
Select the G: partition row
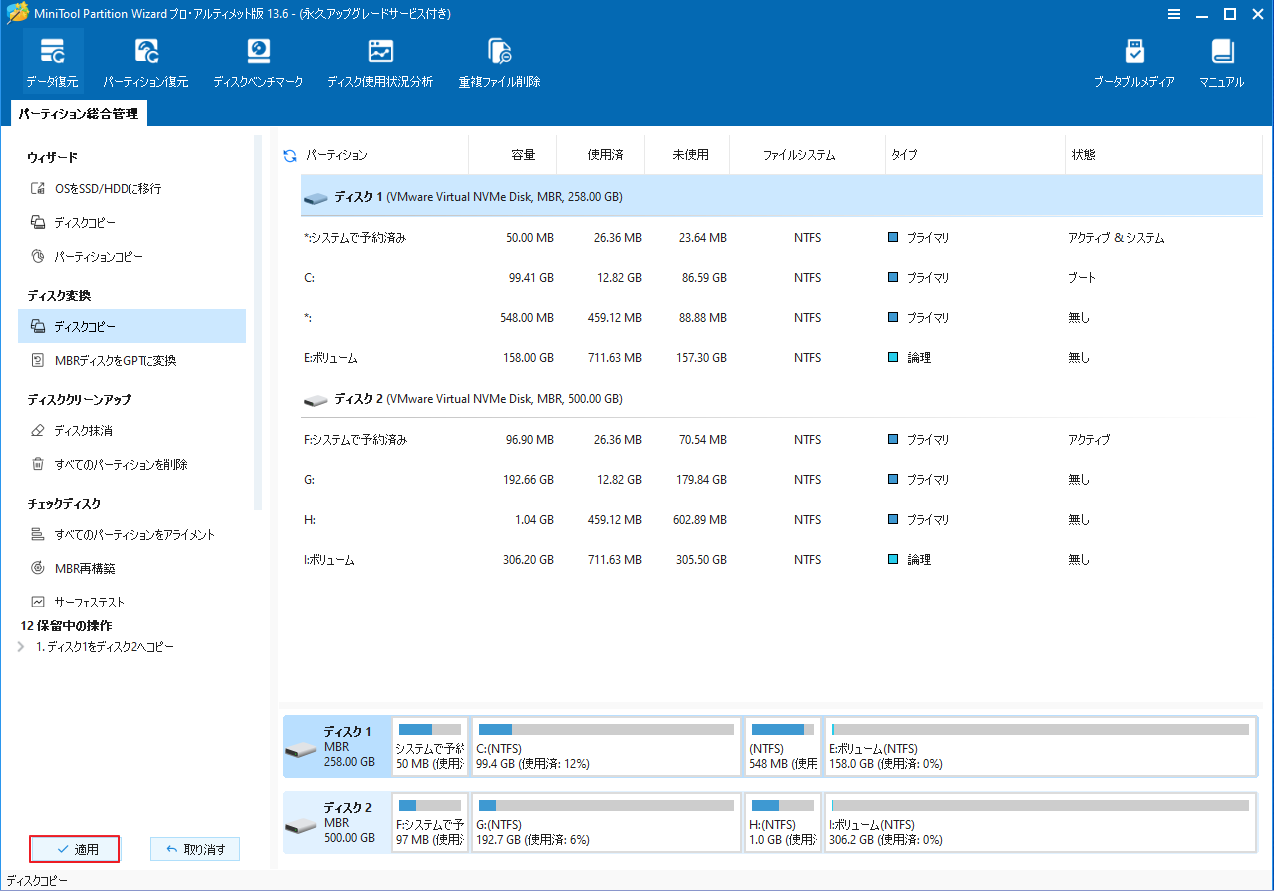tap(781, 480)
